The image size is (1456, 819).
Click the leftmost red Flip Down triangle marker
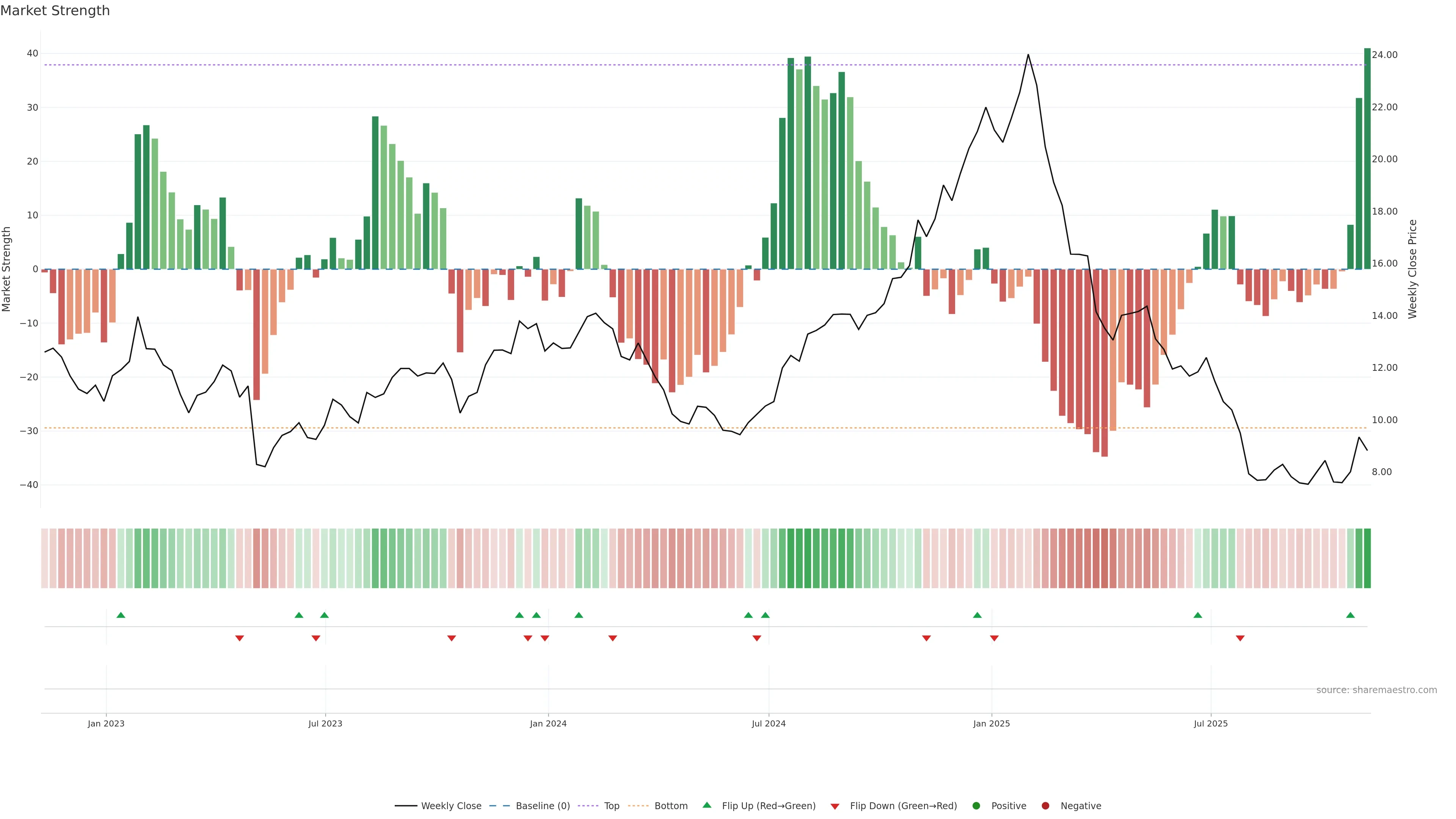point(240,638)
